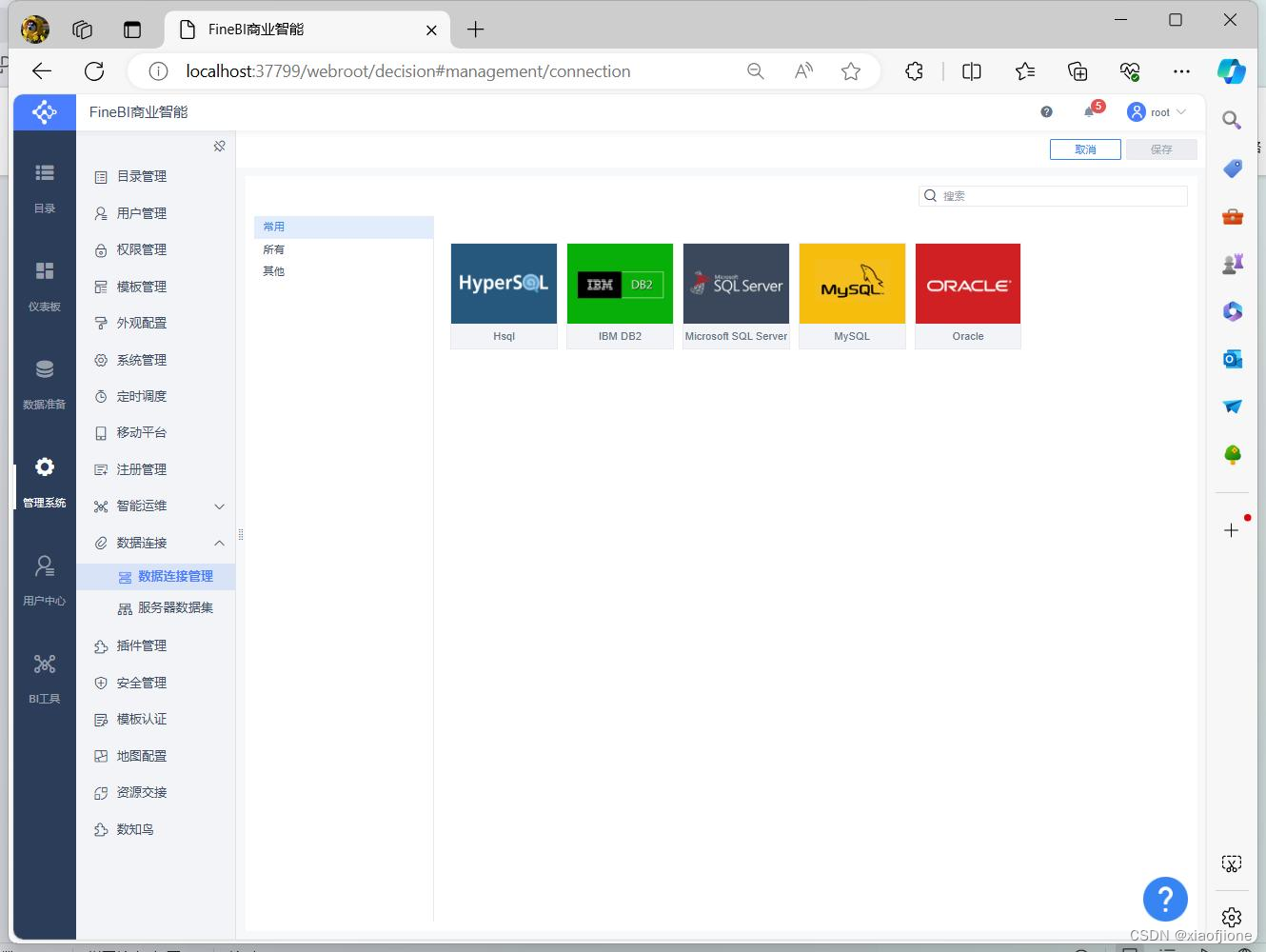Open browser extensions puzzle icon

coord(914,71)
